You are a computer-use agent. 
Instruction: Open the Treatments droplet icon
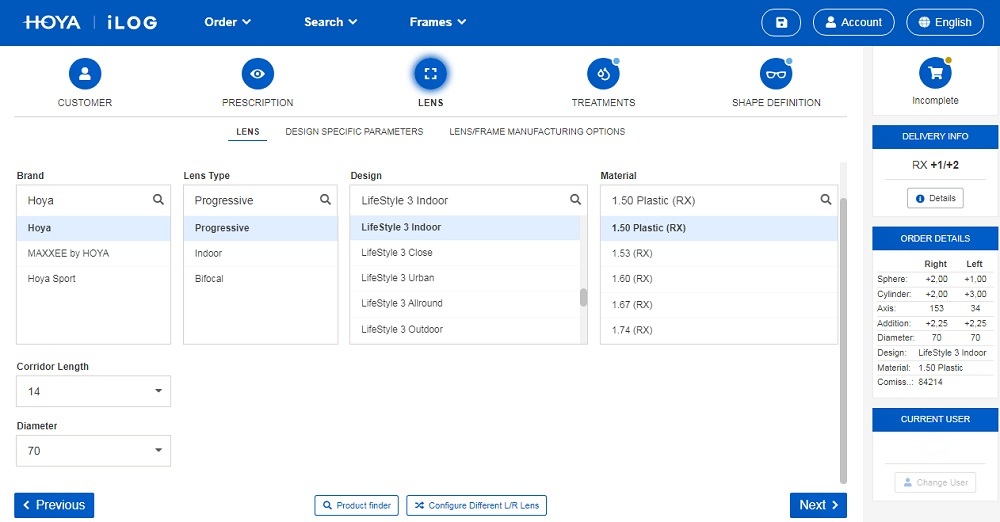click(x=603, y=74)
